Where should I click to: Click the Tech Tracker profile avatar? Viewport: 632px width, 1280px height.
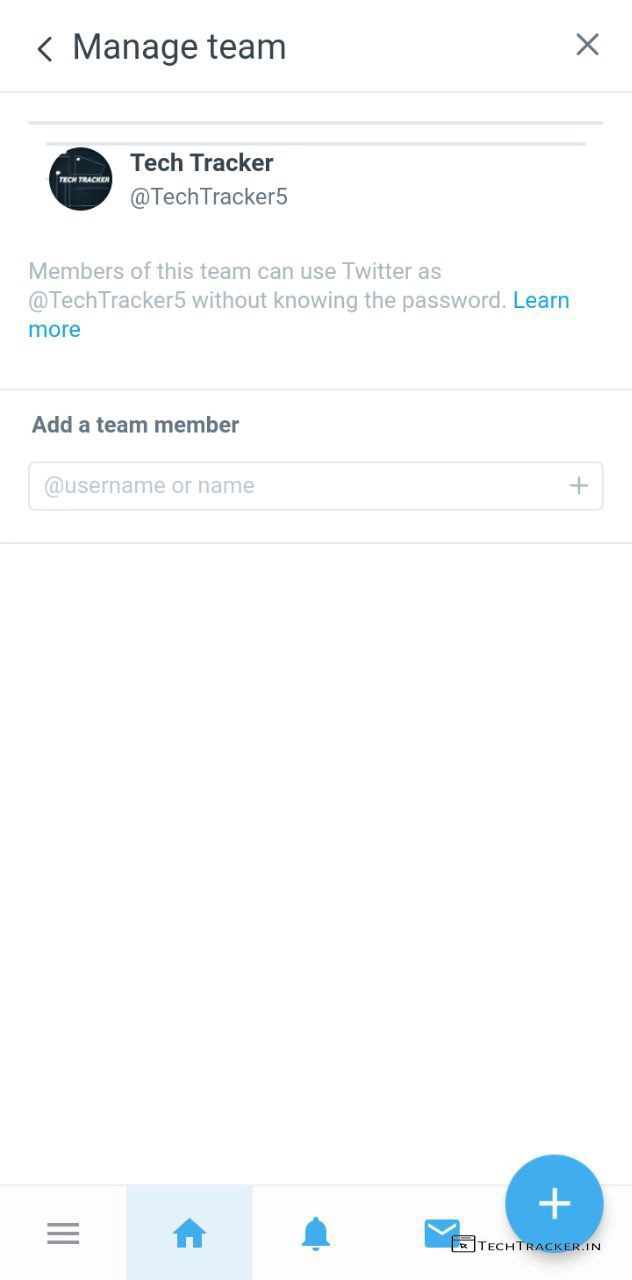(x=80, y=179)
